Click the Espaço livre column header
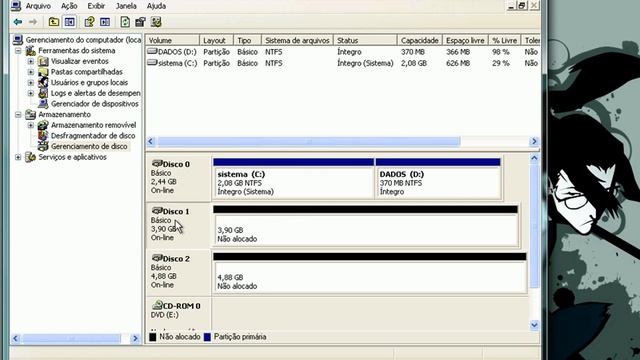Image resolution: width=640 pixels, height=360 pixels. [465, 40]
